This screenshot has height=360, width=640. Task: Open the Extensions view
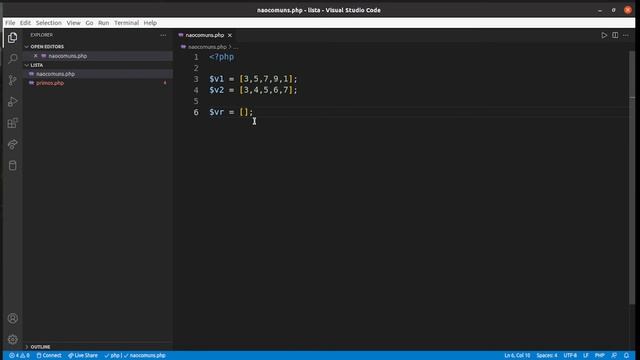click(x=13, y=123)
